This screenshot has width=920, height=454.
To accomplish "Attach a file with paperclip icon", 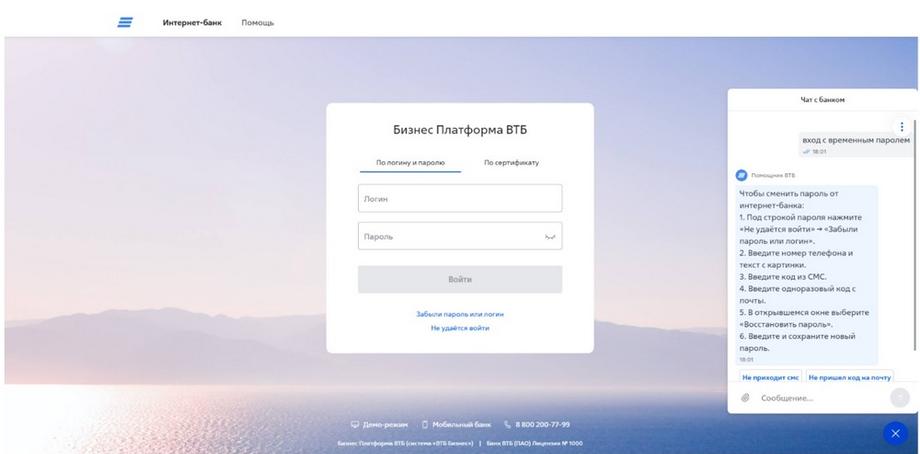I will click(745, 398).
